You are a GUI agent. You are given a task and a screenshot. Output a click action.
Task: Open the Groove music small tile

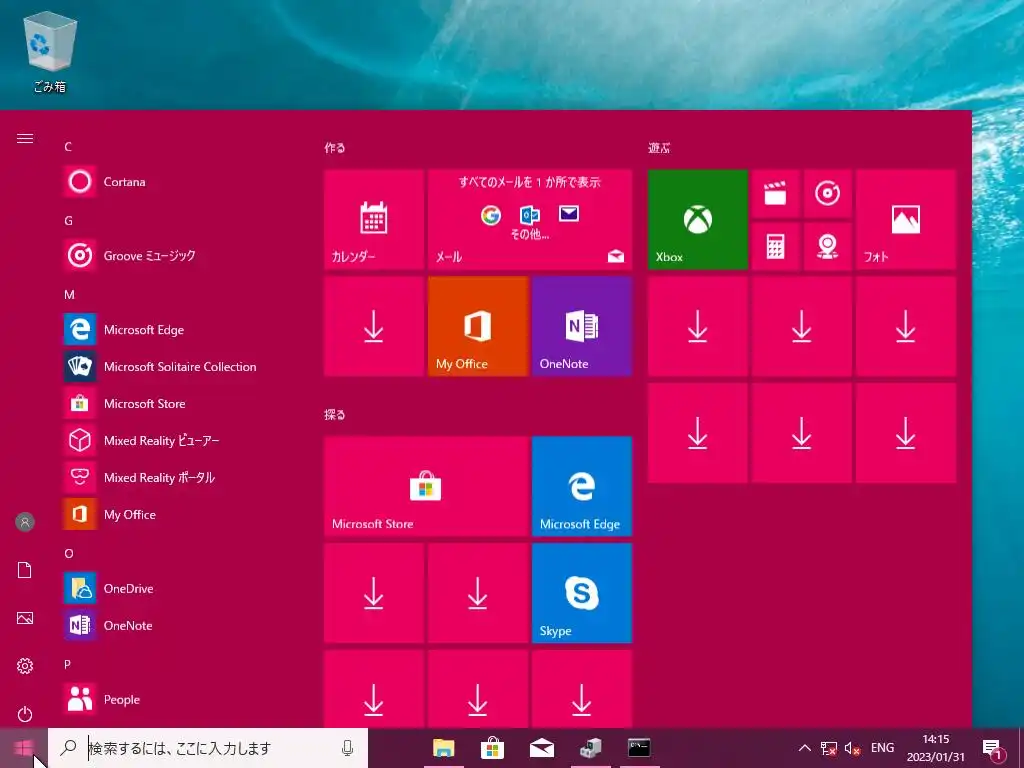[x=827, y=193]
